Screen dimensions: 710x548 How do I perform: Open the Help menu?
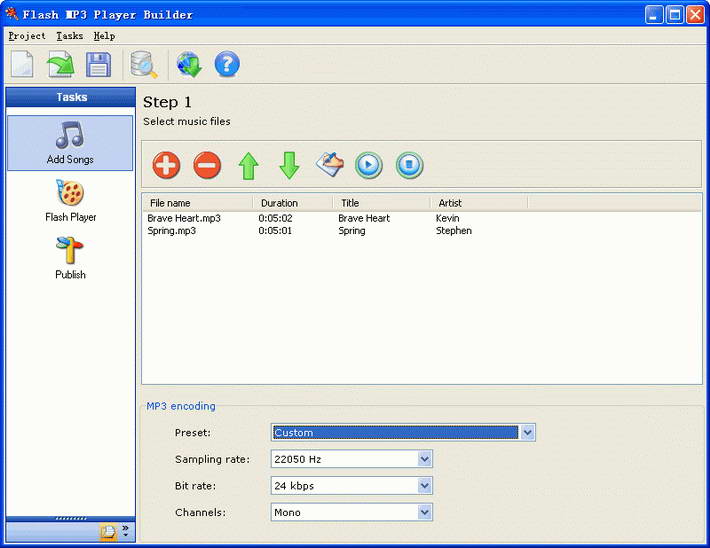click(105, 36)
